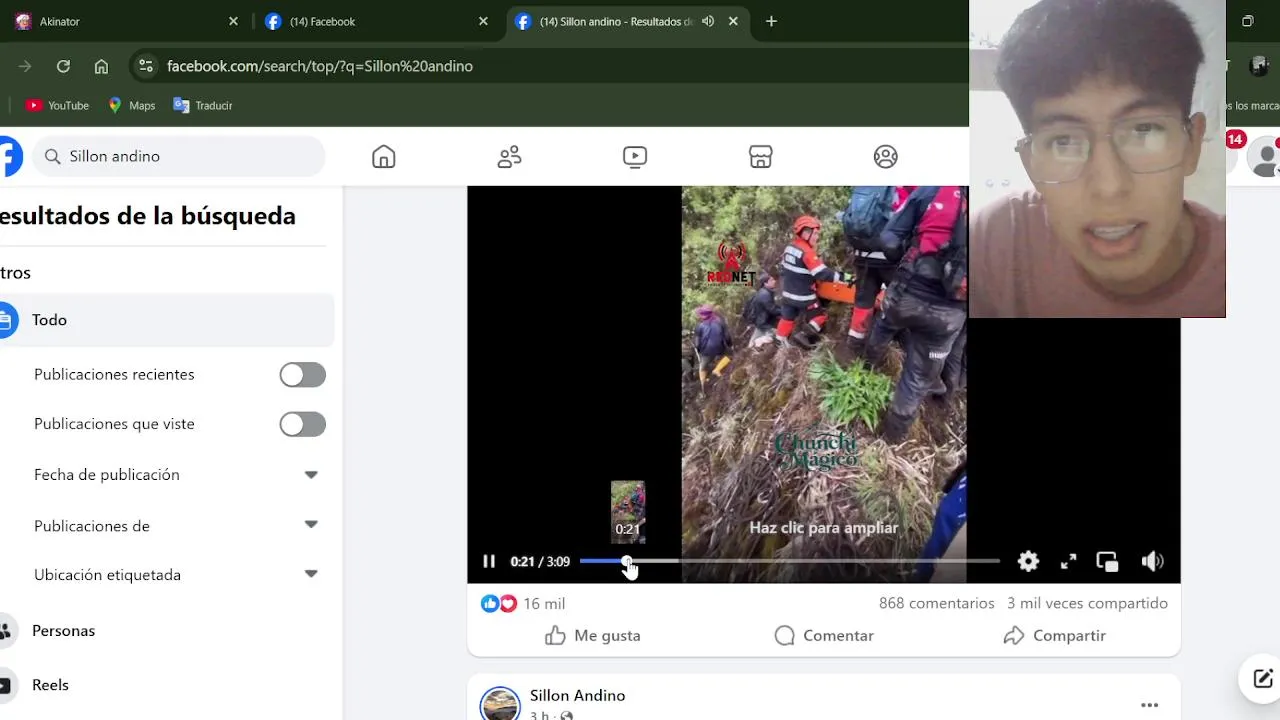This screenshot has height=720, width=1280.
Task: Open the Sillon Andino post options menu
Action: tap(1149, 705)
